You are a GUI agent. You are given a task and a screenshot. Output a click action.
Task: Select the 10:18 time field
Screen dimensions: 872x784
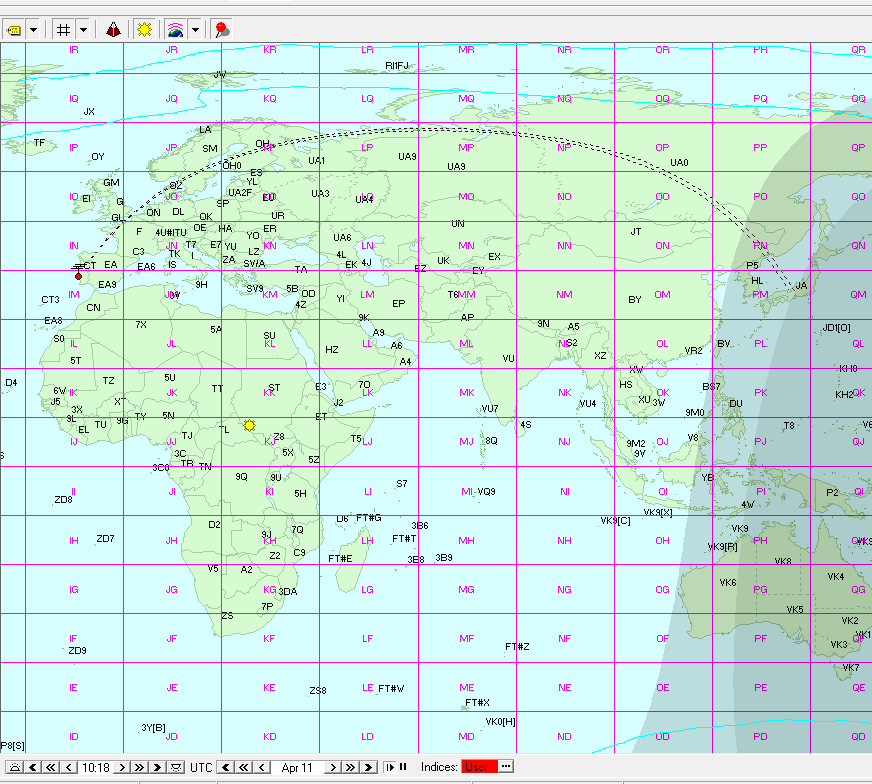pos(96,767)
